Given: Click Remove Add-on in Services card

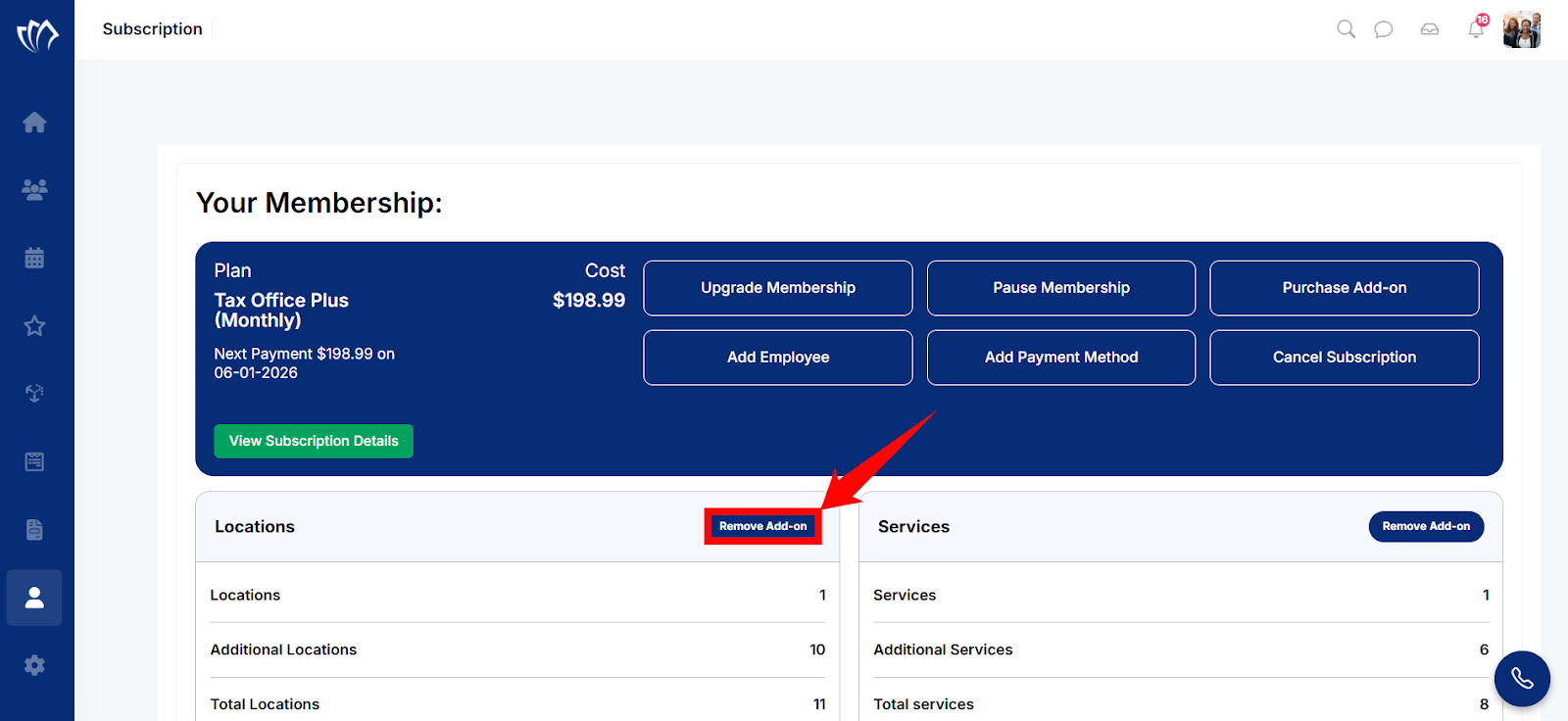Looking at the screenshot, I should pos(1426,526).
